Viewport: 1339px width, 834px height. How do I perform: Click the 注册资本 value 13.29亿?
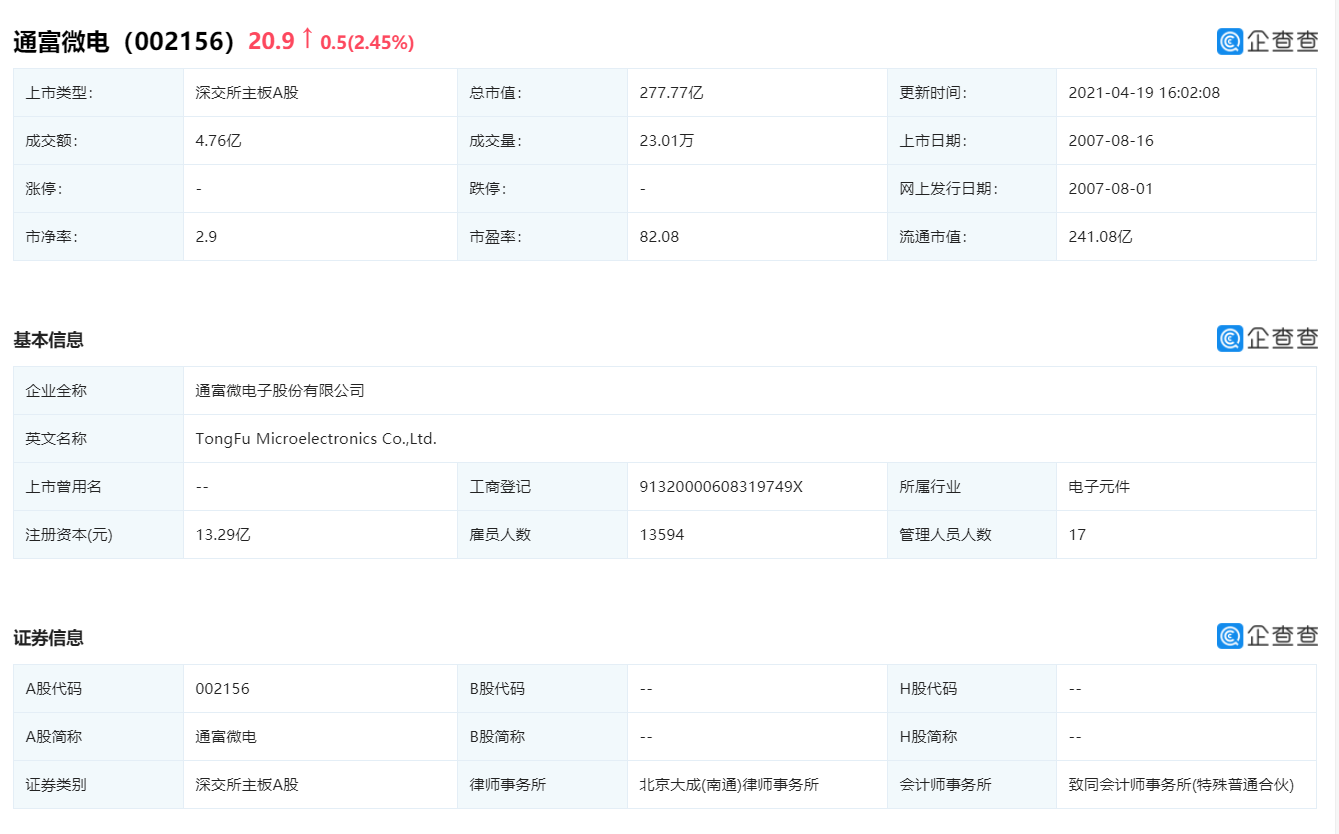click(221, 534)
